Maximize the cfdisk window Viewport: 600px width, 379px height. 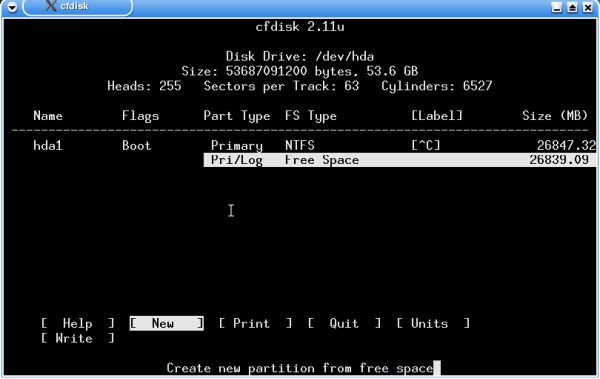(x=572, y=7)
